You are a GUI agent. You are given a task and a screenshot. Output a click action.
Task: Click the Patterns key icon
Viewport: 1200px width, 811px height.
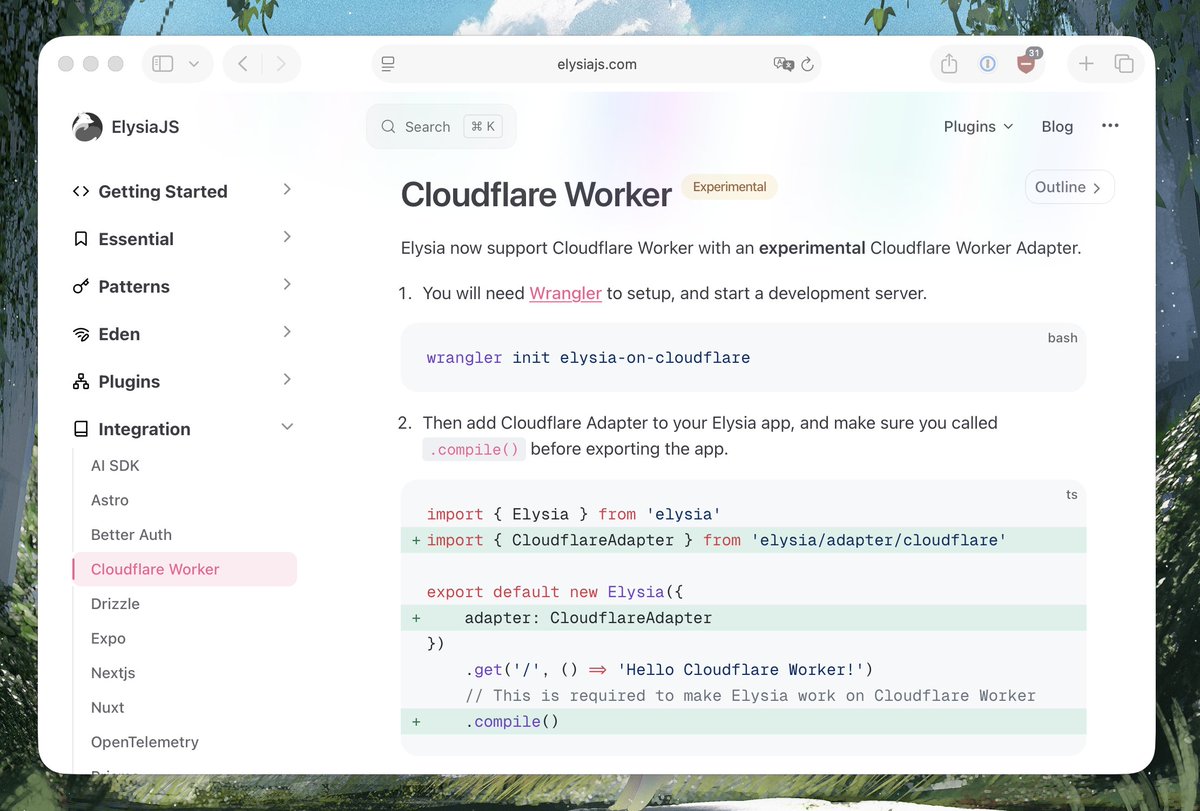81,287
